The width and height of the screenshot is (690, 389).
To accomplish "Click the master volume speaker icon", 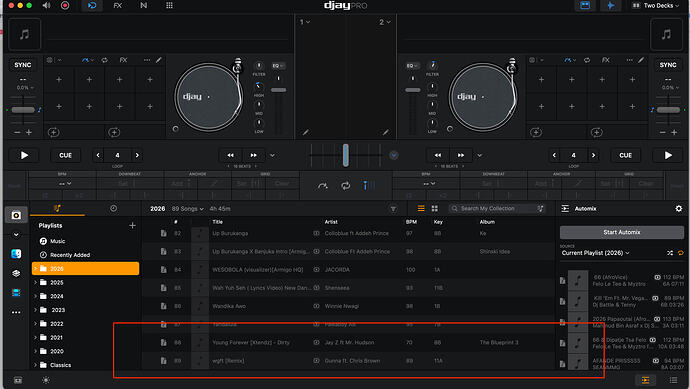I will point(46,6).
